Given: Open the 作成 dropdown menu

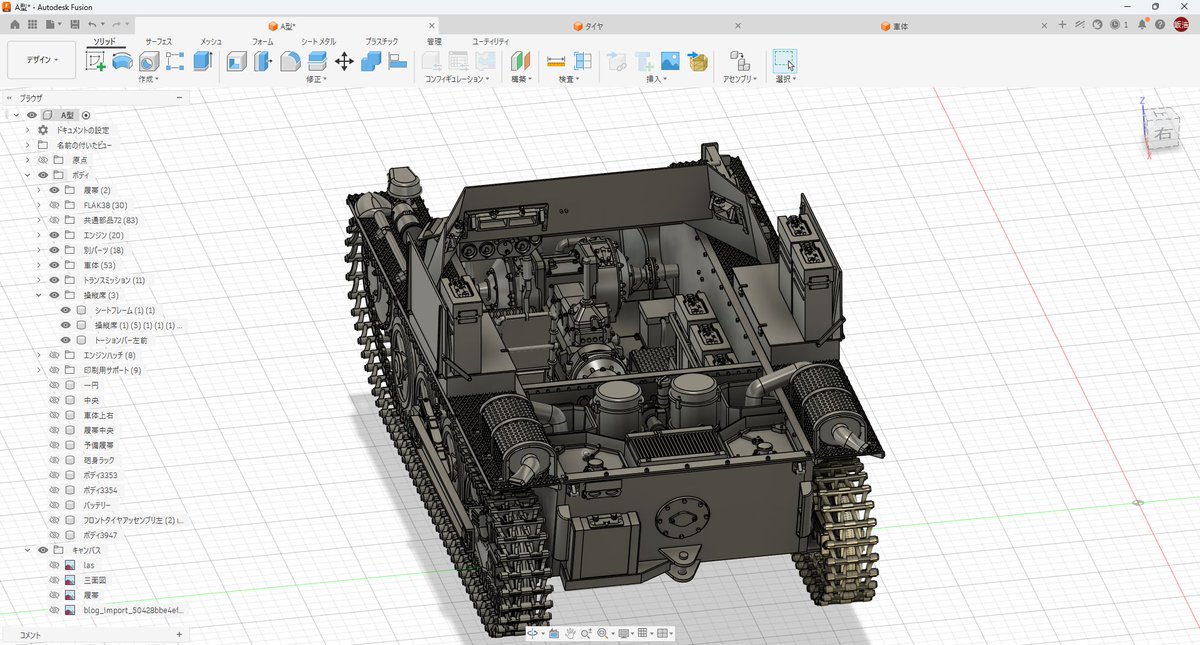Looking at the screenshot, I should tap(149, 79).
